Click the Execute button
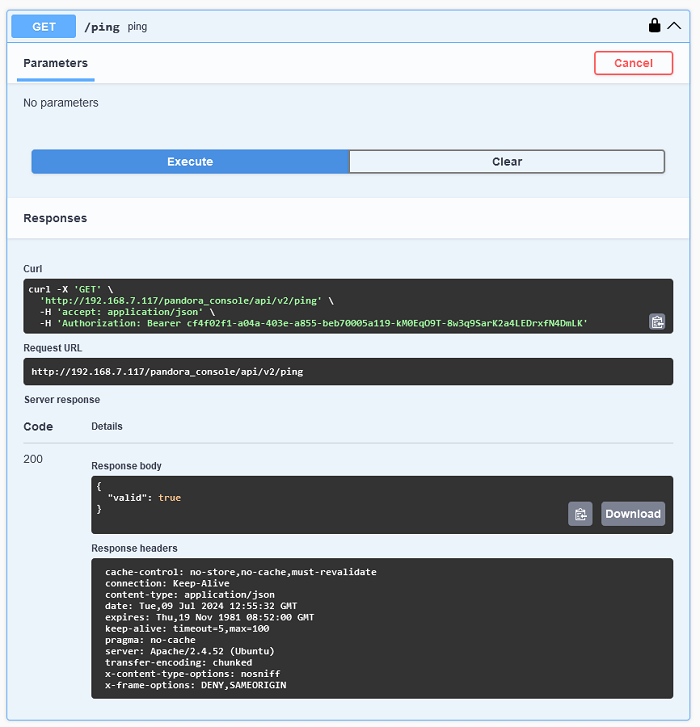700x727 pixels. click(190, 161)
